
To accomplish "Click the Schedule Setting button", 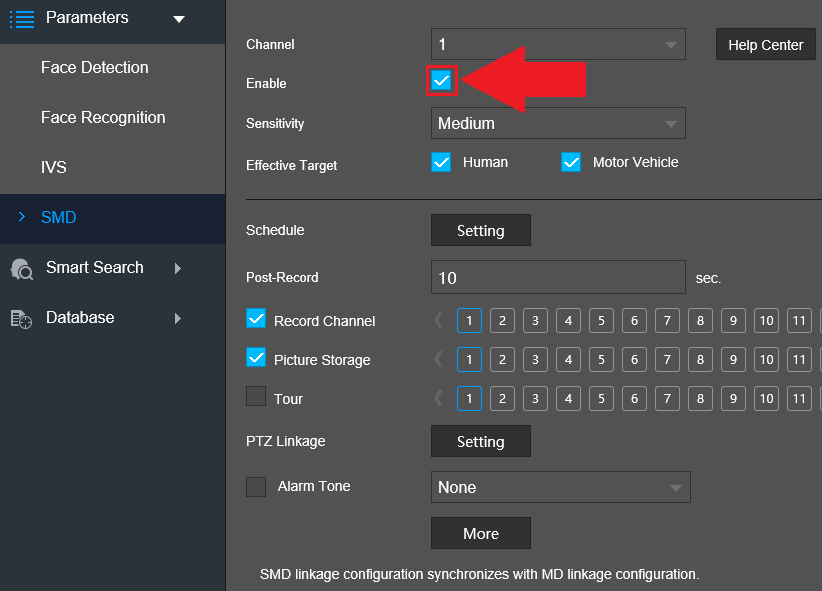I will point(481,230).
